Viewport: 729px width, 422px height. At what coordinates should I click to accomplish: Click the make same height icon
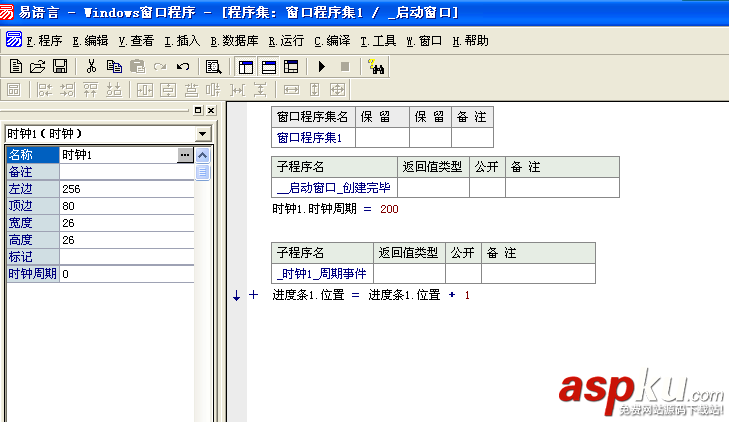click(x=315, y=90)
